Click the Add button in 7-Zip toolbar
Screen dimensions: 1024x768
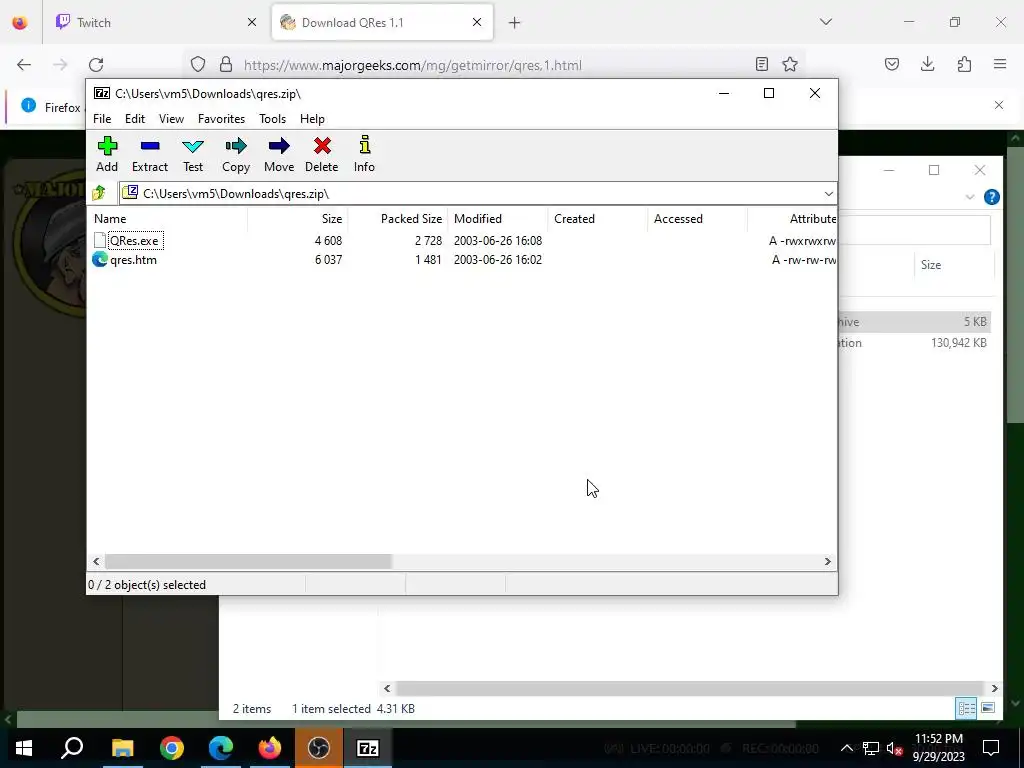coord(107,155)
